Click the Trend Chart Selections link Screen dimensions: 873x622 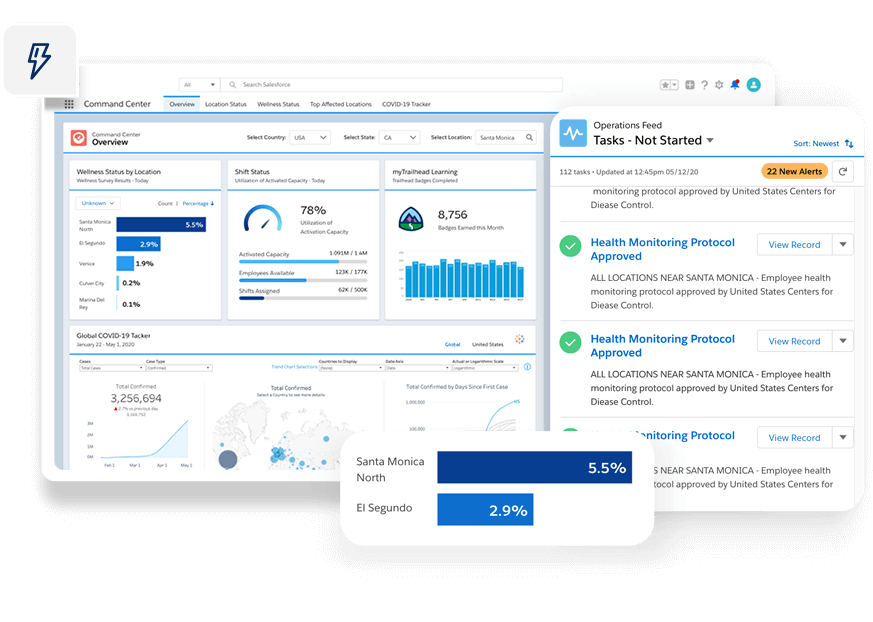coord(294,367)
